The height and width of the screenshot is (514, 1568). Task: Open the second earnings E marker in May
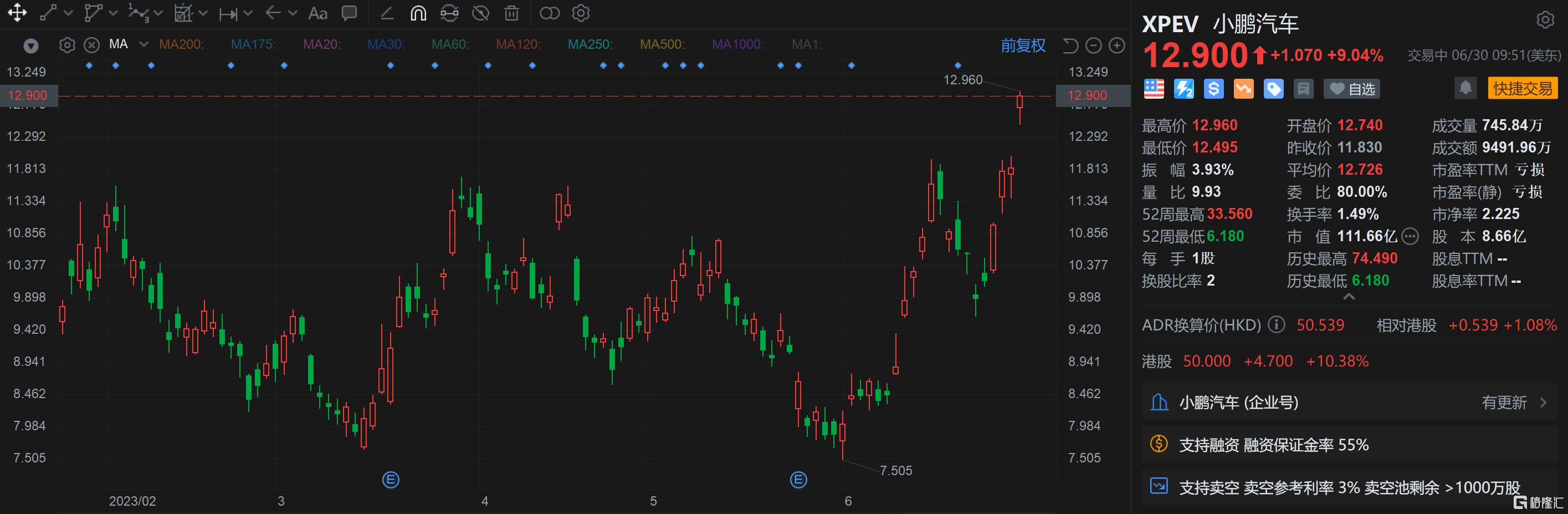point(798,480)
